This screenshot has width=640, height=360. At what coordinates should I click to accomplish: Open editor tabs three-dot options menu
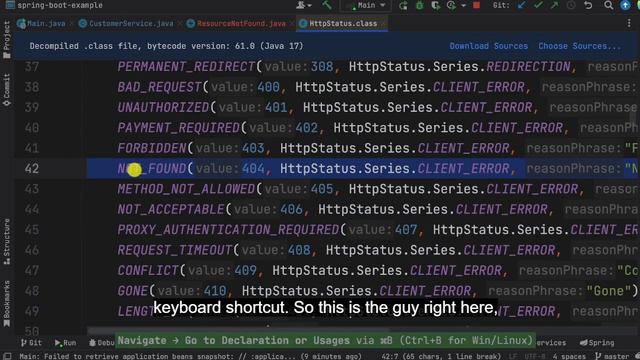[x=629, y=24]
